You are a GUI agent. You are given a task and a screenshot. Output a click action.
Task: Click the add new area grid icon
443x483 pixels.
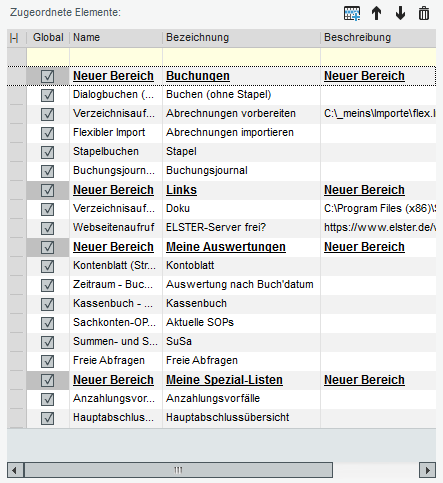tap(352, 14)
